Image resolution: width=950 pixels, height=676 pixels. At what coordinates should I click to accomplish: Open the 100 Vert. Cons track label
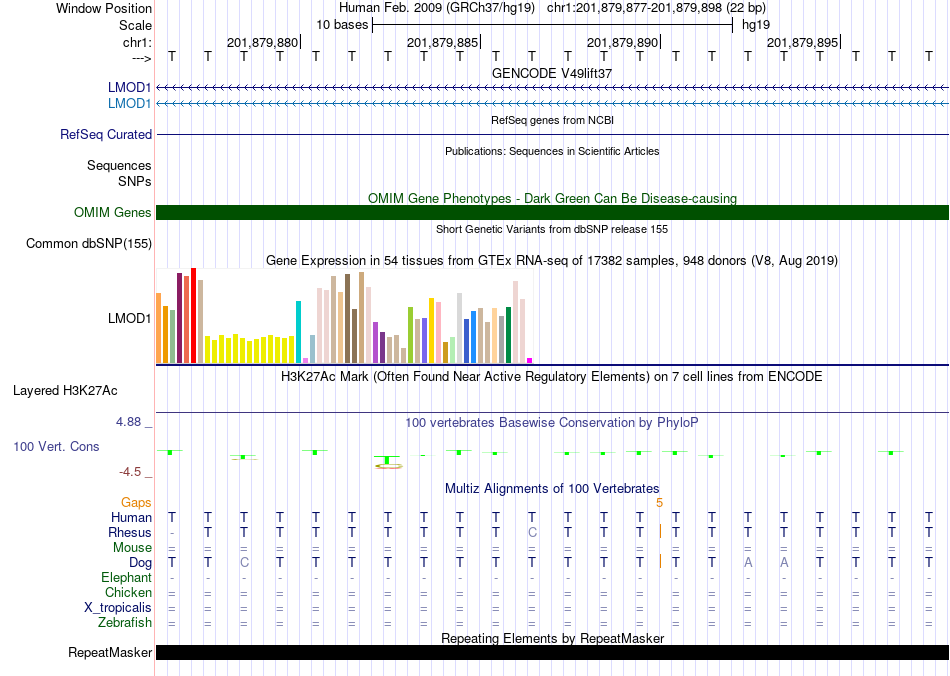click(x=56, y=446)
